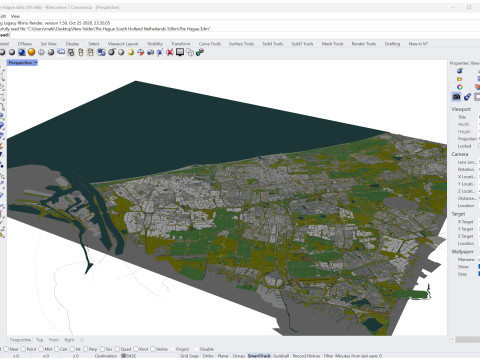Viewport: 480px width, 360px height.
Task: Click the BASE layer color swatch
Action: pyautogui.click(x=123, y=356)
